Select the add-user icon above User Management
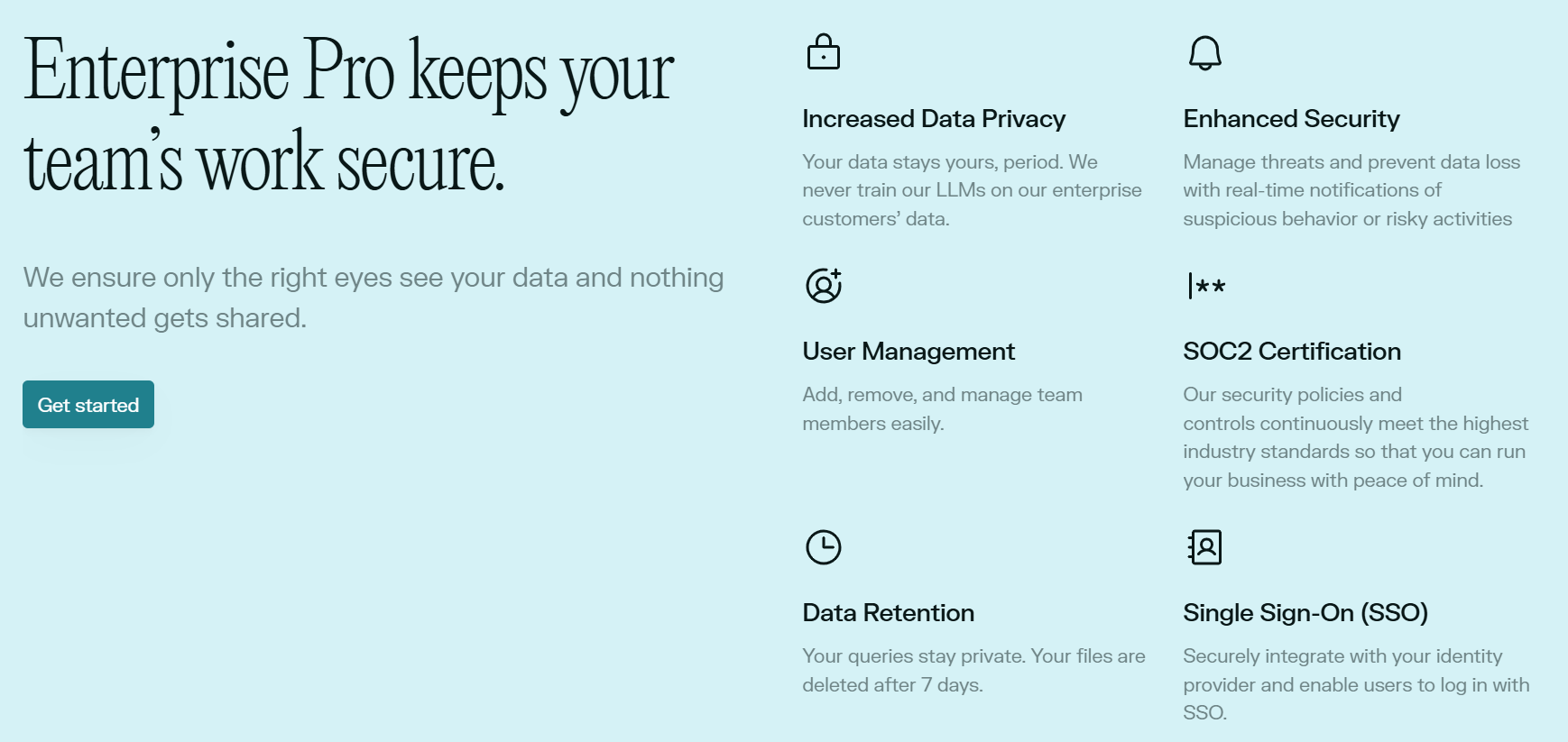Screen dimensions: 1568x742 (822, 284)
